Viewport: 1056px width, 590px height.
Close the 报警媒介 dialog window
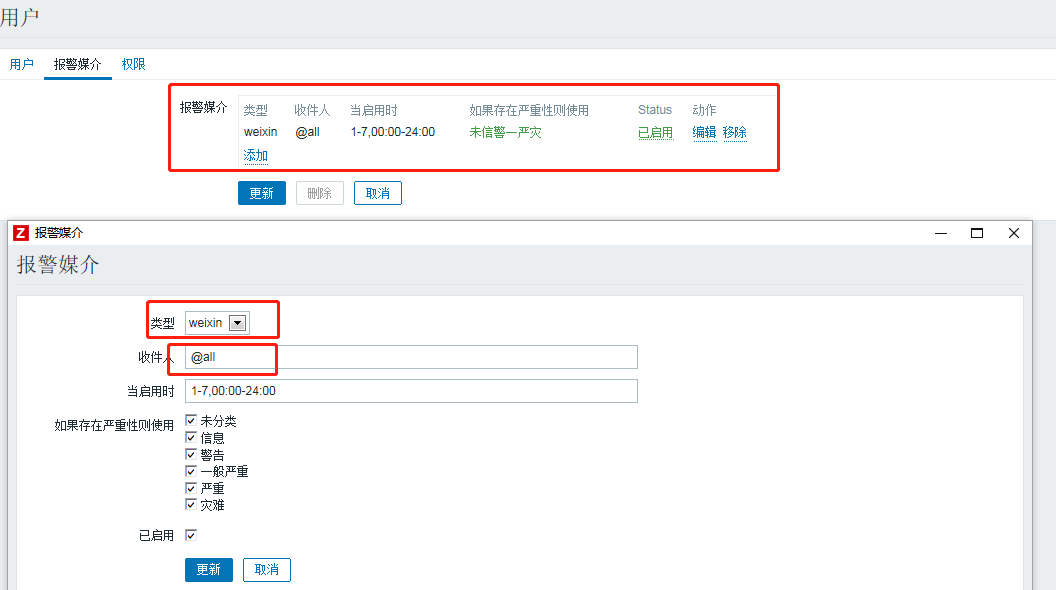tap(1014, 233)
